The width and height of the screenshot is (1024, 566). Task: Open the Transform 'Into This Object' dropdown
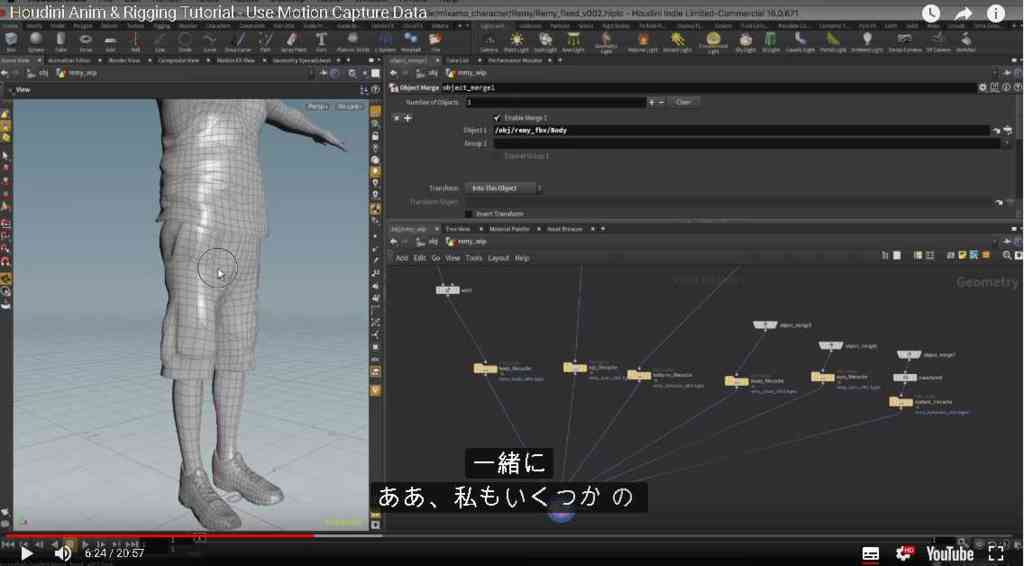[504, 188]
